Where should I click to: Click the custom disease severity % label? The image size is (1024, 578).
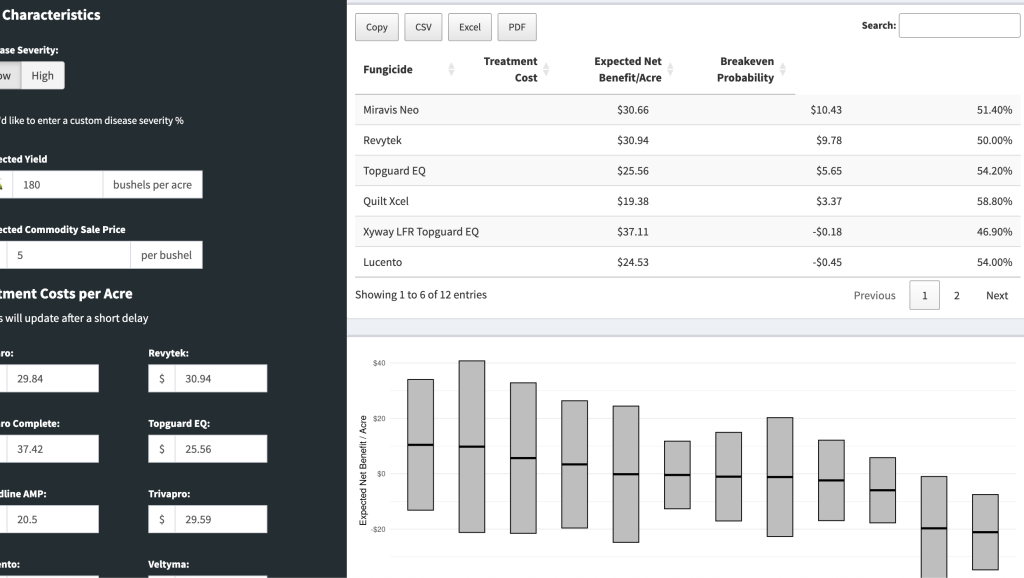click(91, 120)
